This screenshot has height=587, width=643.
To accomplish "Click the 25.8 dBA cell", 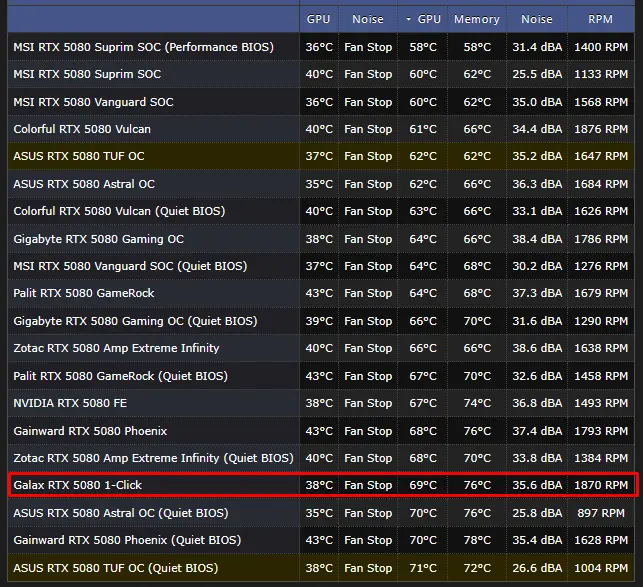I will pos(537,513).
